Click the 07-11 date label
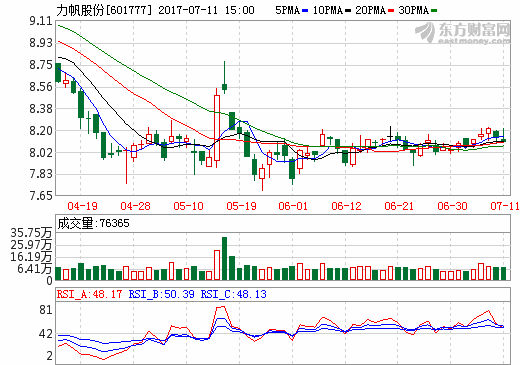 click(x=505, y=206)
